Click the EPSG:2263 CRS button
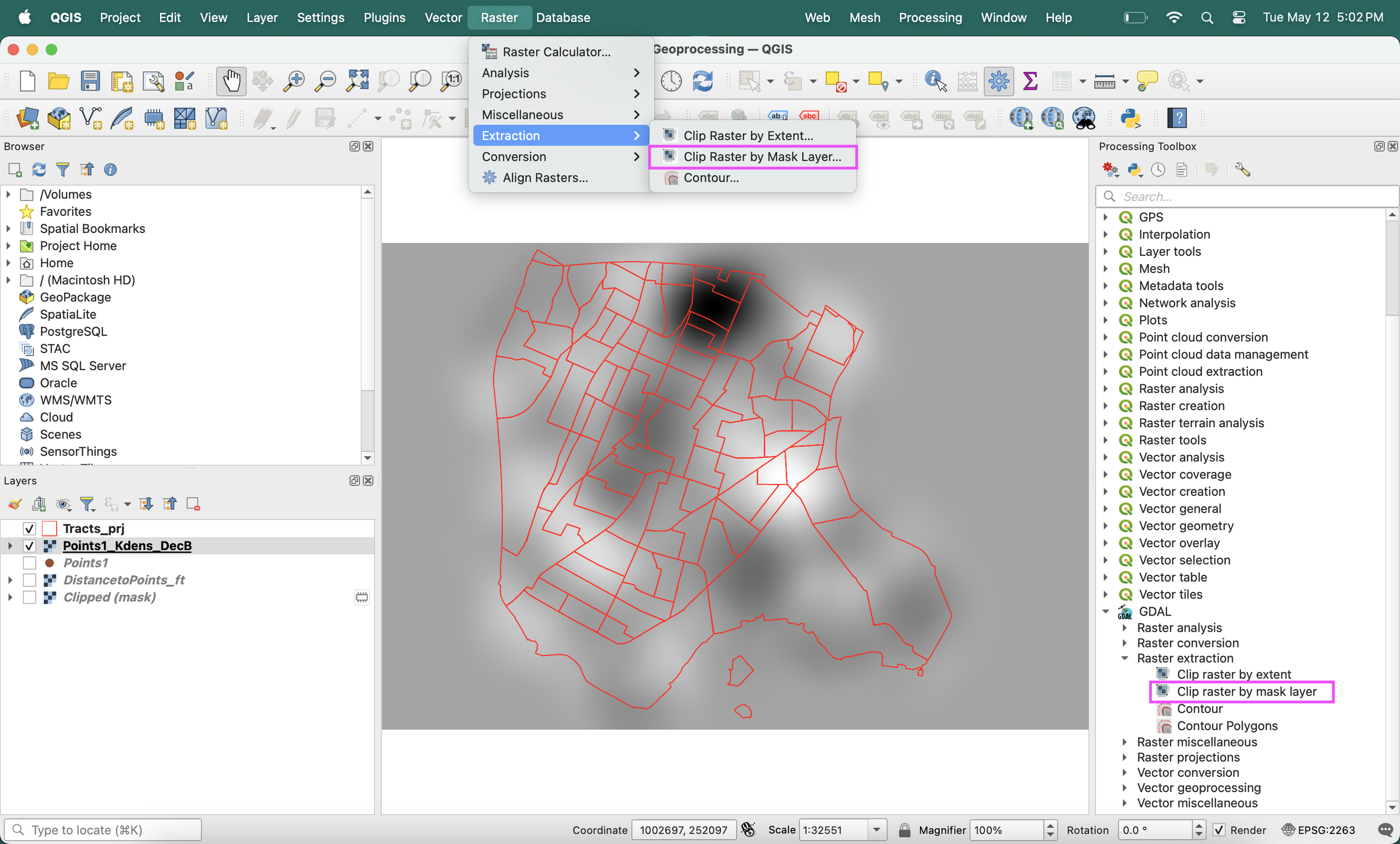Screen dimensions: 1400x844 [x=1319, y=831]
